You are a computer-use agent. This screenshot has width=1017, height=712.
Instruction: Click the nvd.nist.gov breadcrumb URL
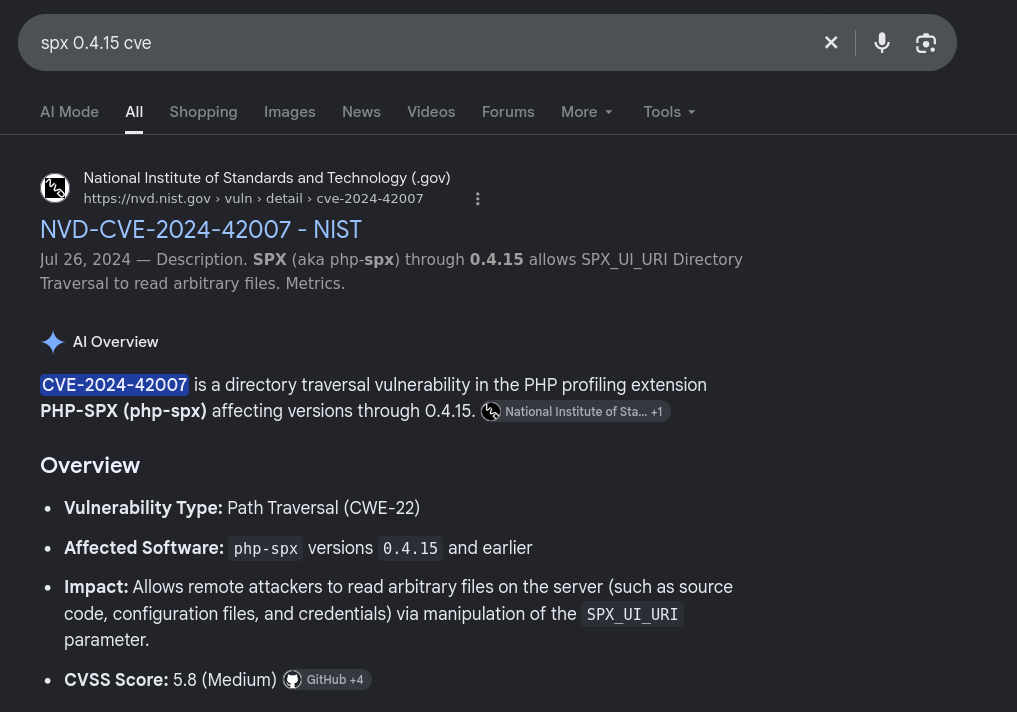pos(253,198)
